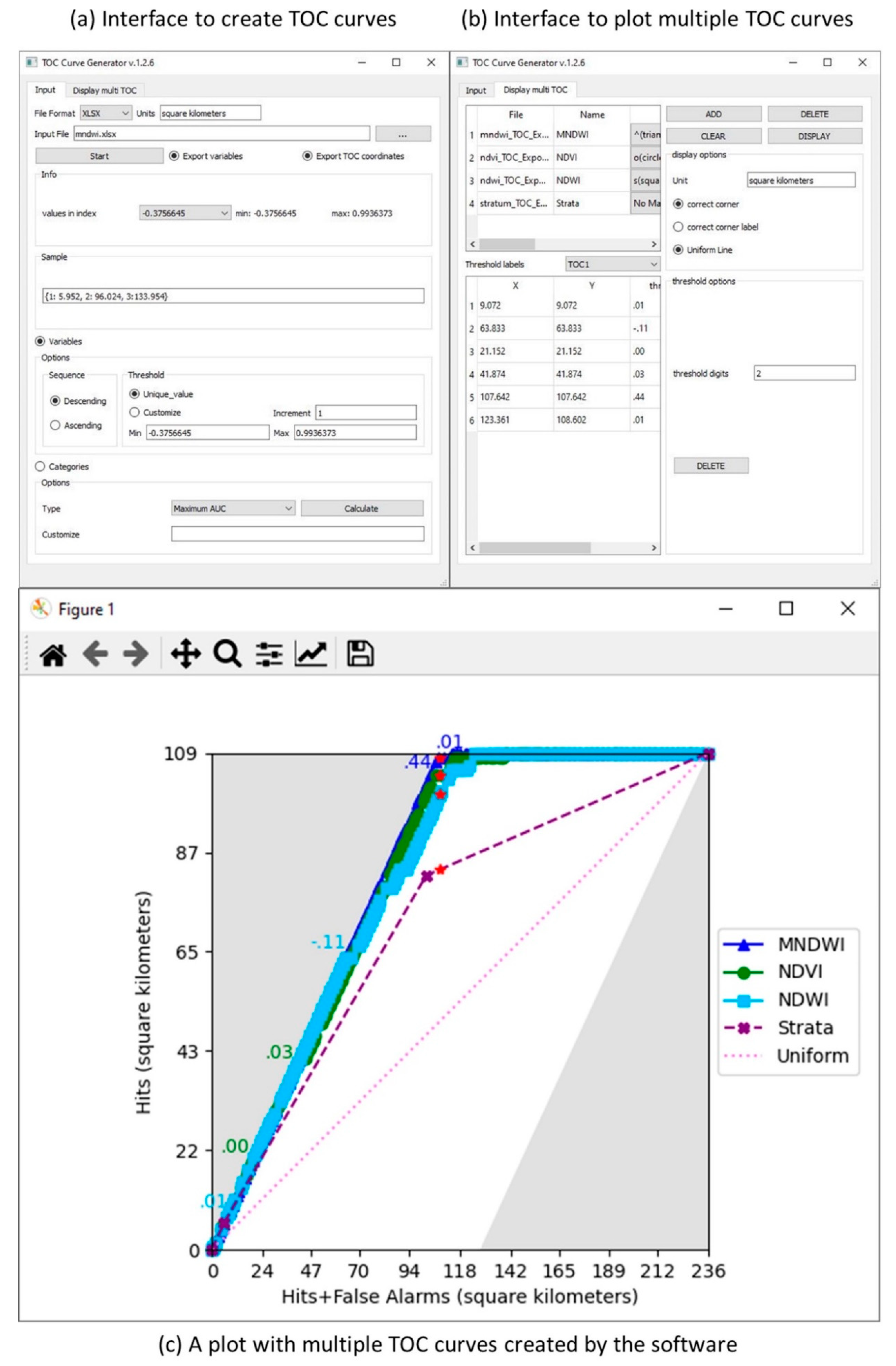Image resolution: width=896 pixels, height=1366 pixels.
Task: Click the DISPLAY button
Action: click(814, 137)
